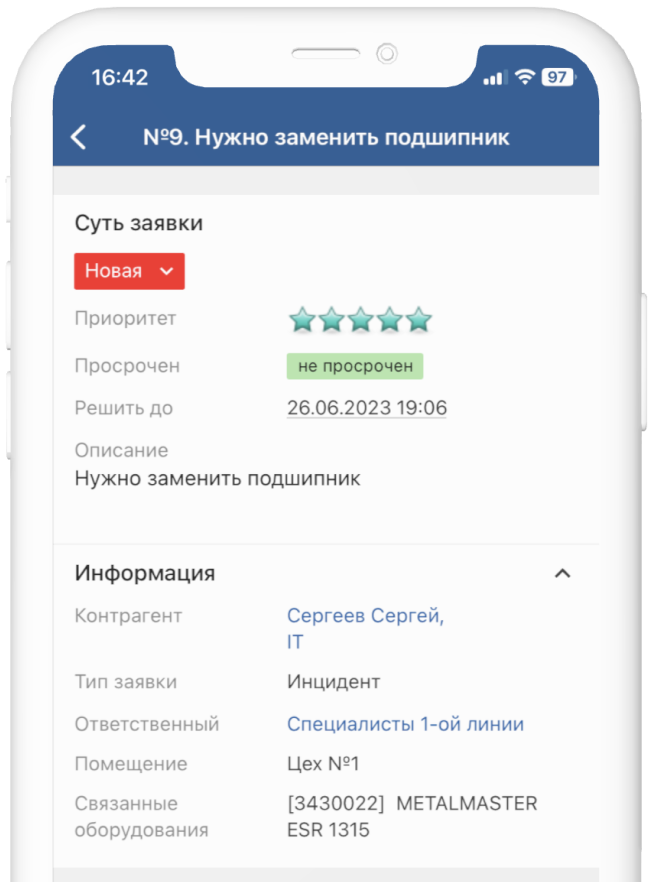The image size is (652, 882).
Task: Set priority to second star
Action: point(331,320)
